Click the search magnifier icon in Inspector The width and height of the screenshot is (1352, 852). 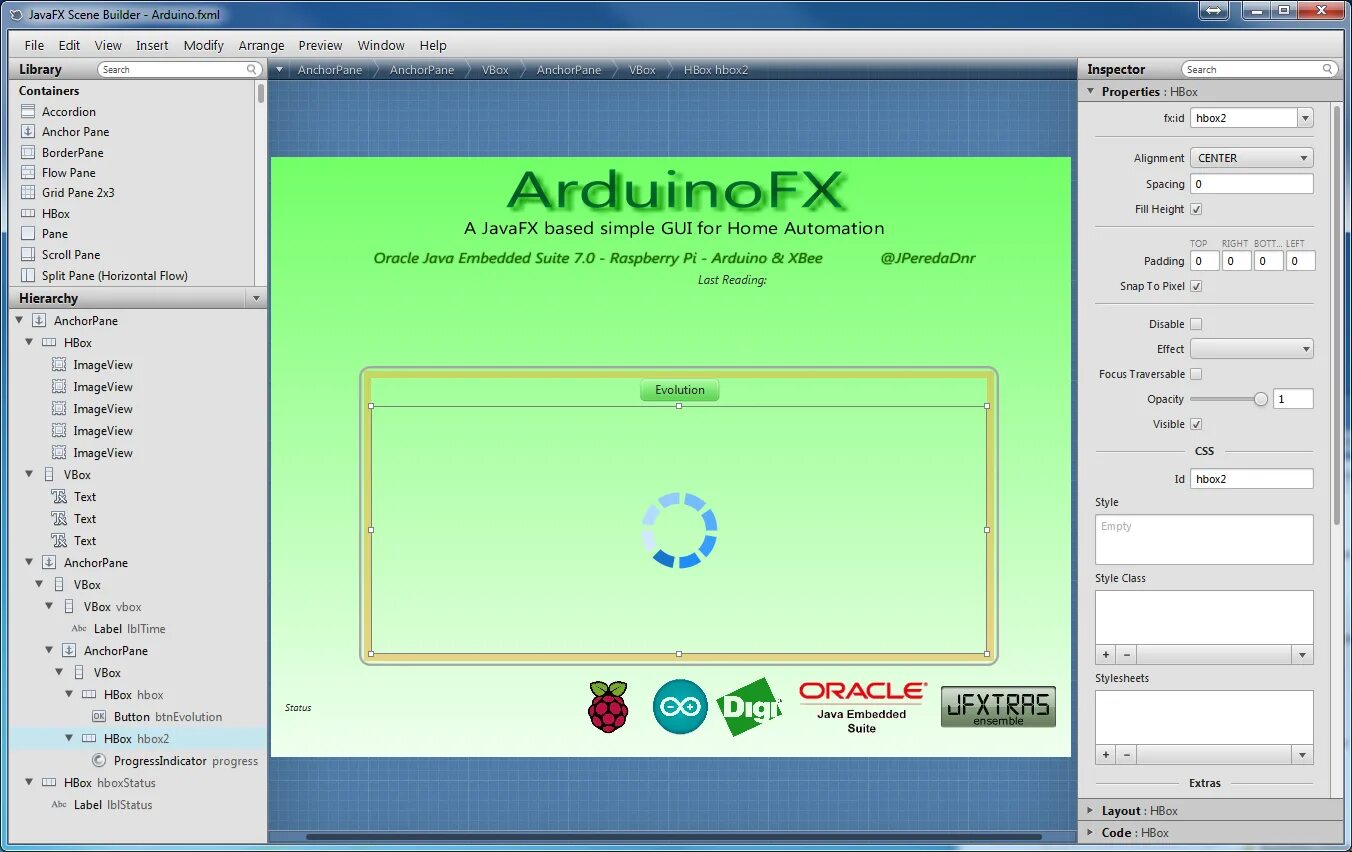point(1328,69)
